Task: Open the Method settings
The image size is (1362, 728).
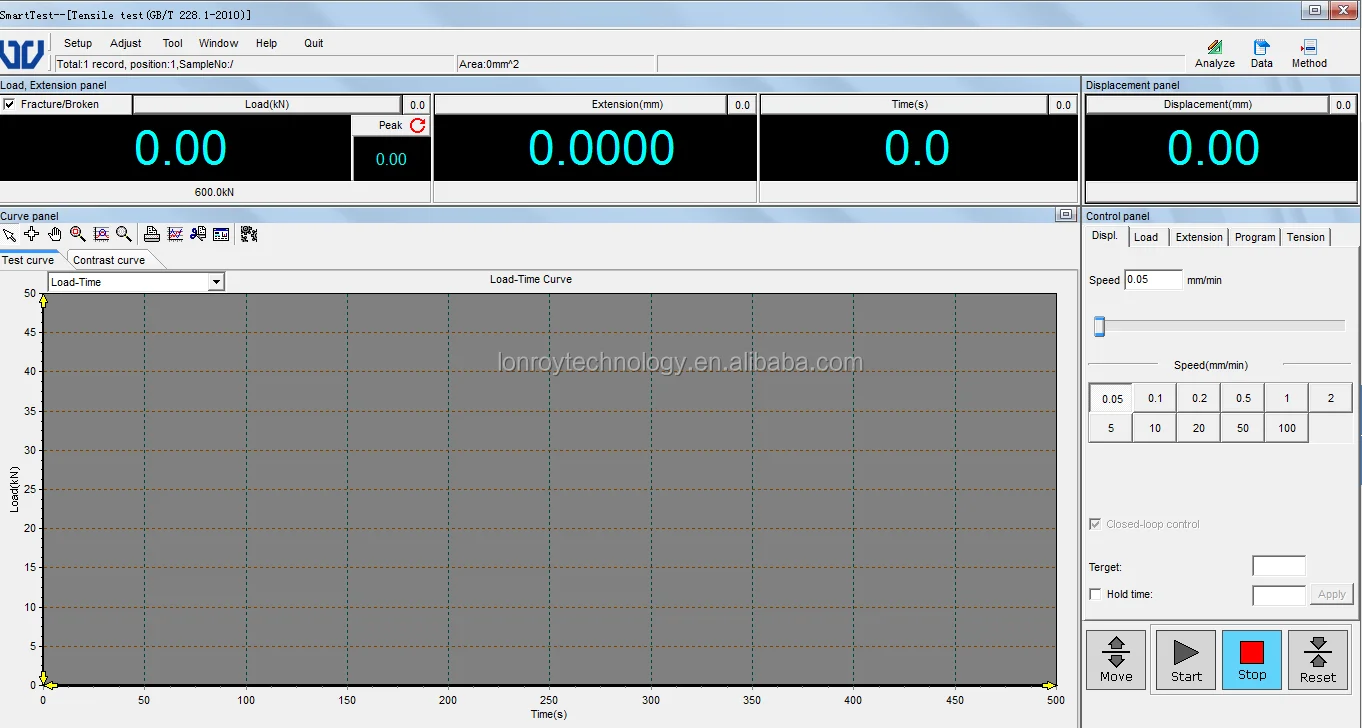Action: [x=1308, y=52]
